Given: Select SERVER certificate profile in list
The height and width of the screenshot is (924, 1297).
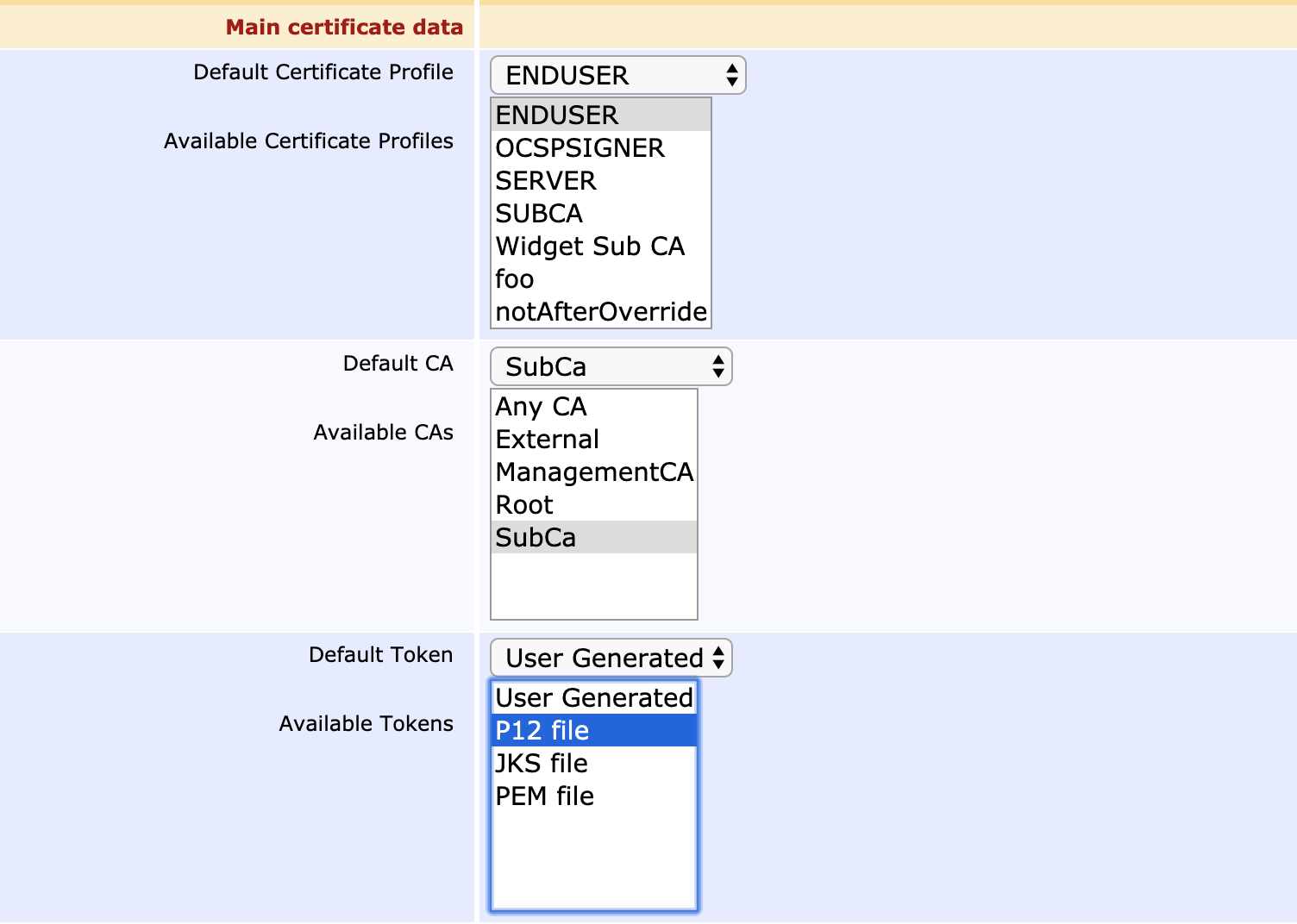Looking at the screenshot, I should (600, 181).
